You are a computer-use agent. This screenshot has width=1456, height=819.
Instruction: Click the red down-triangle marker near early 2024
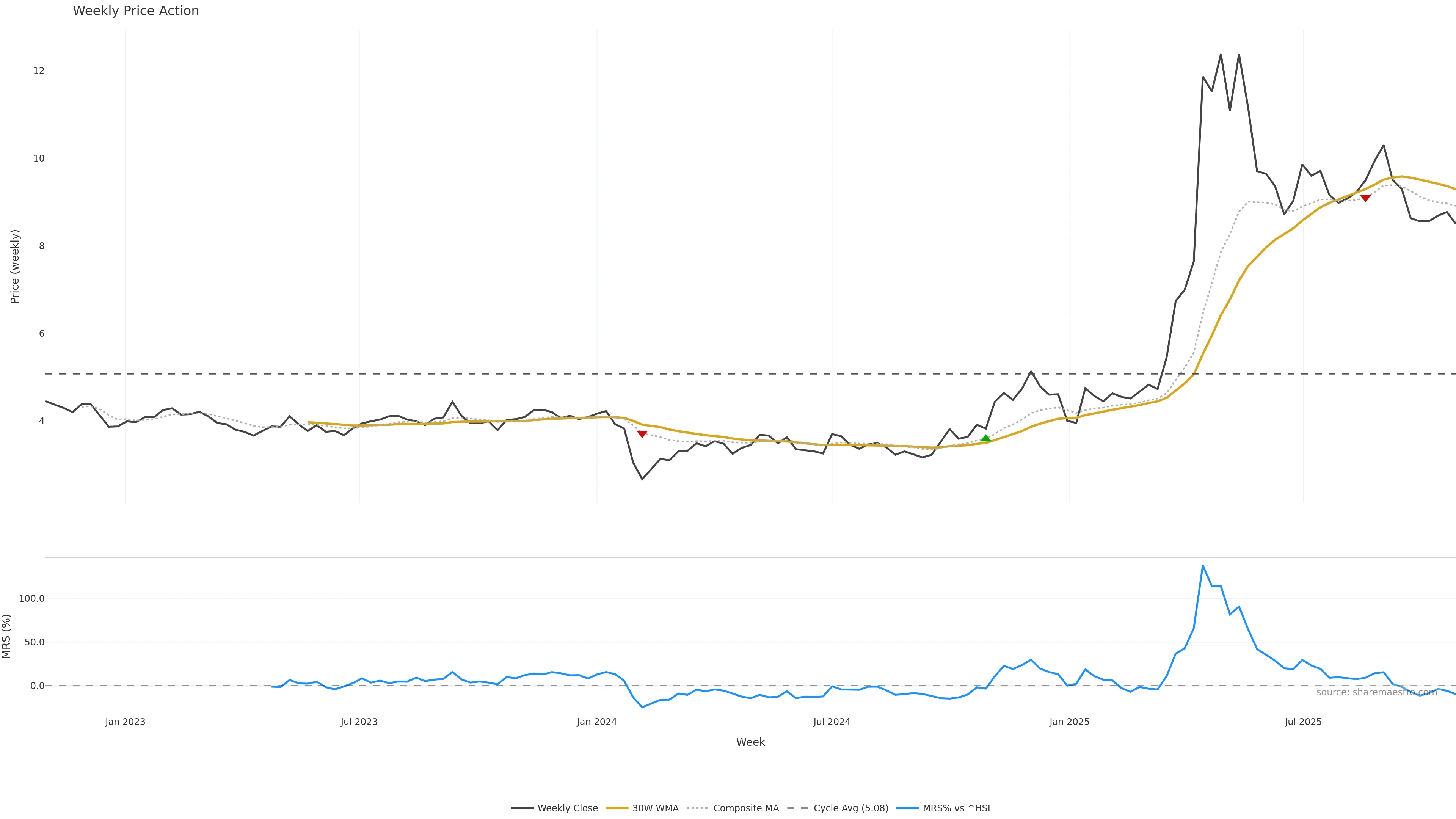click(x=642, y=434)
